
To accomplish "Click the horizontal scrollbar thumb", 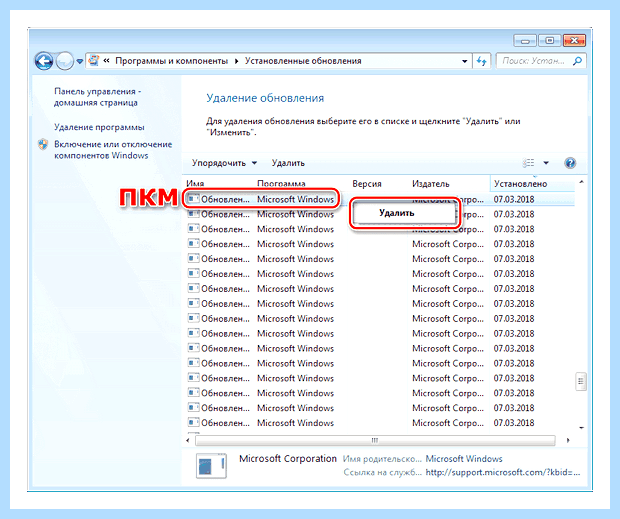I will tap(375, 440).
